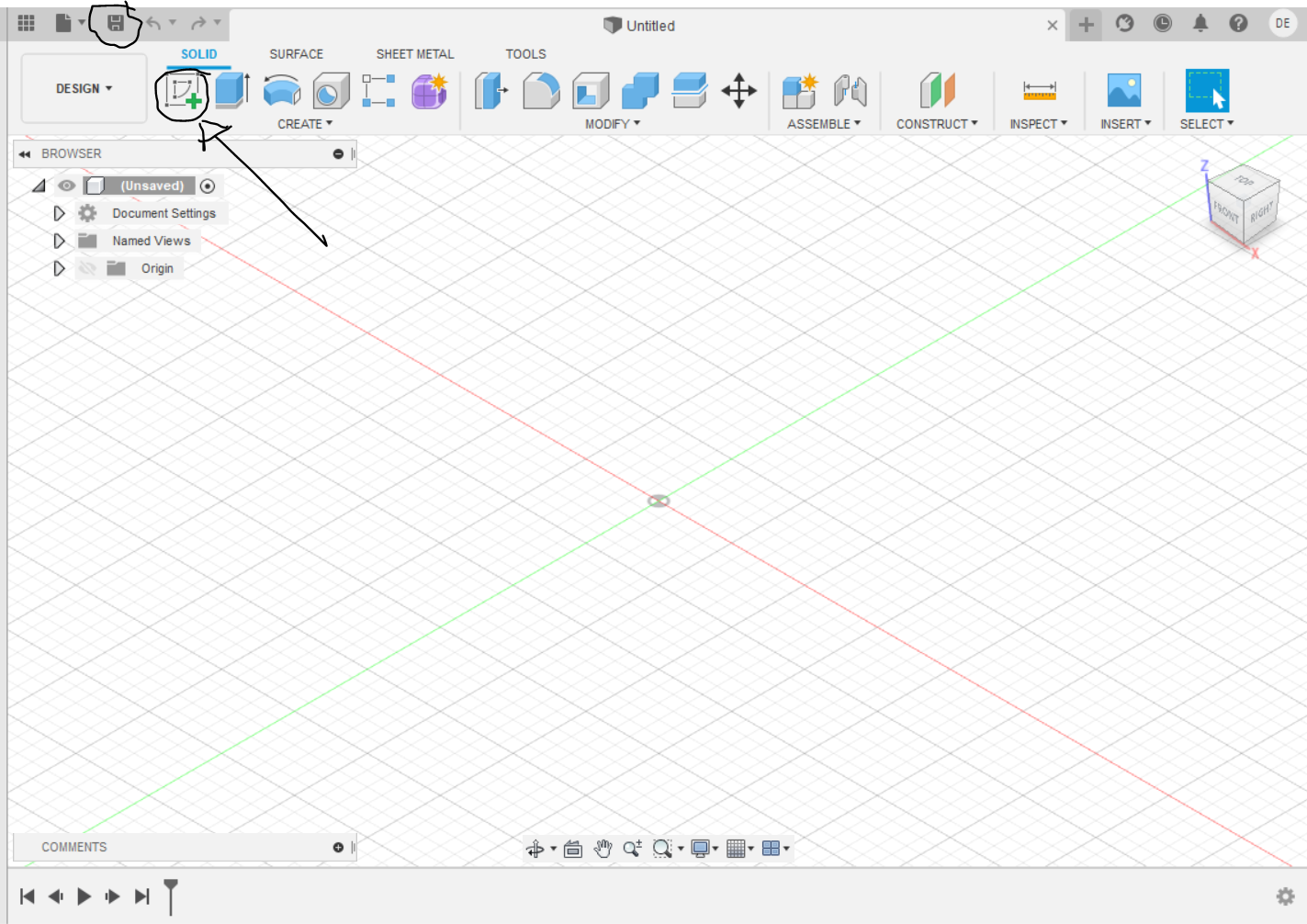Select the Offset Face tool
Viewport: 1307px width, 924px height.
click(690, 91)
